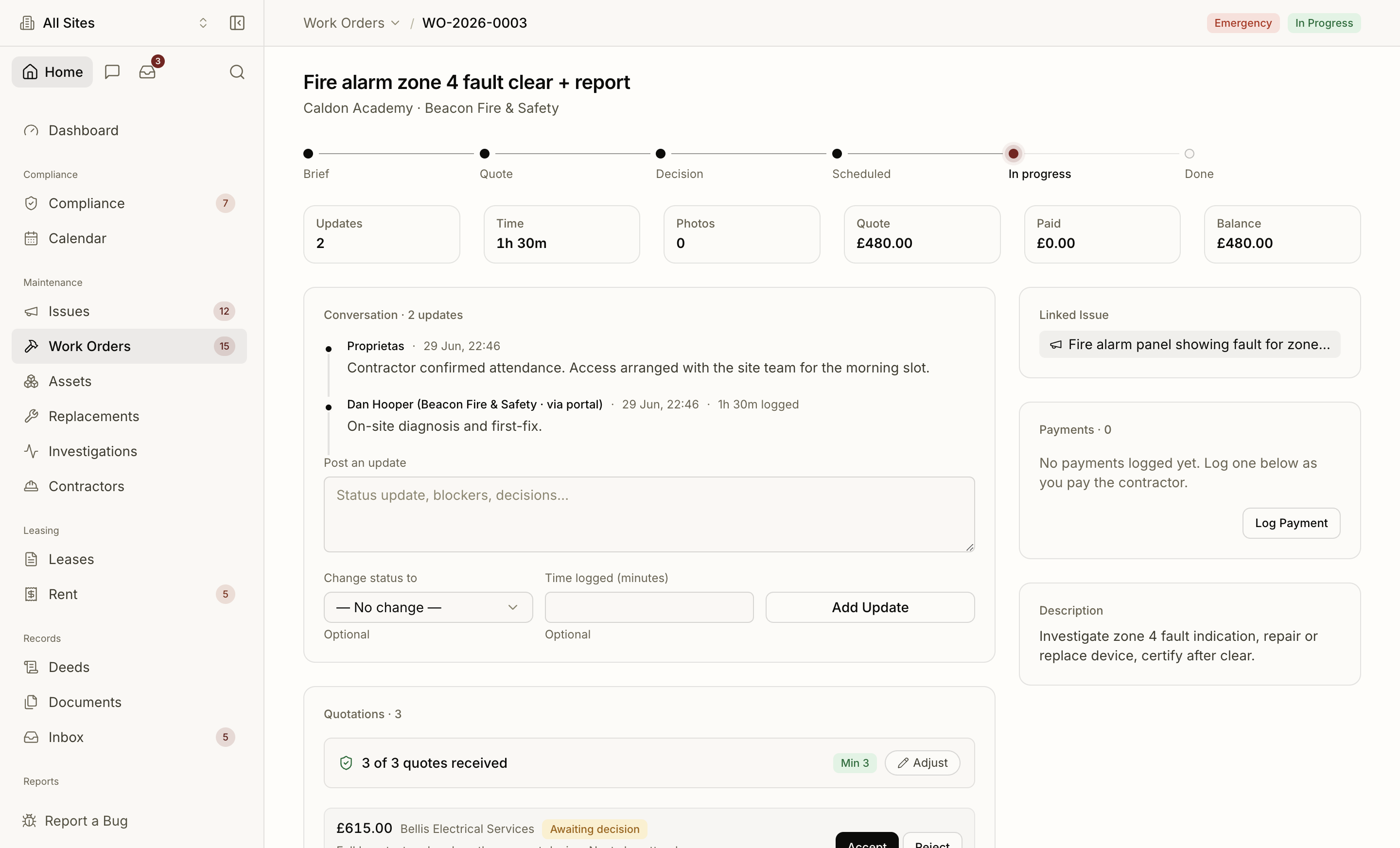1400x848 pixels.
Task: Select the Brief stage marker
Action: pos(308,154)
